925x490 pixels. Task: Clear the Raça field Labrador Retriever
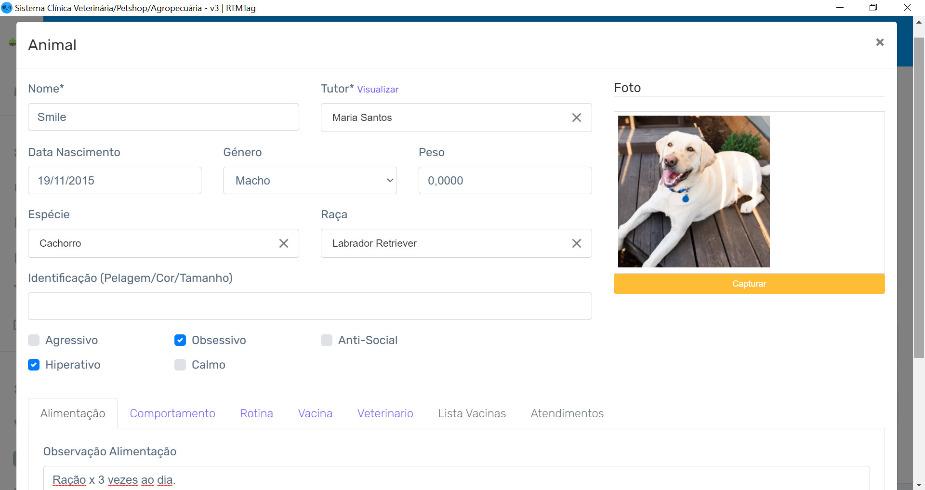[x=576, y=243]
